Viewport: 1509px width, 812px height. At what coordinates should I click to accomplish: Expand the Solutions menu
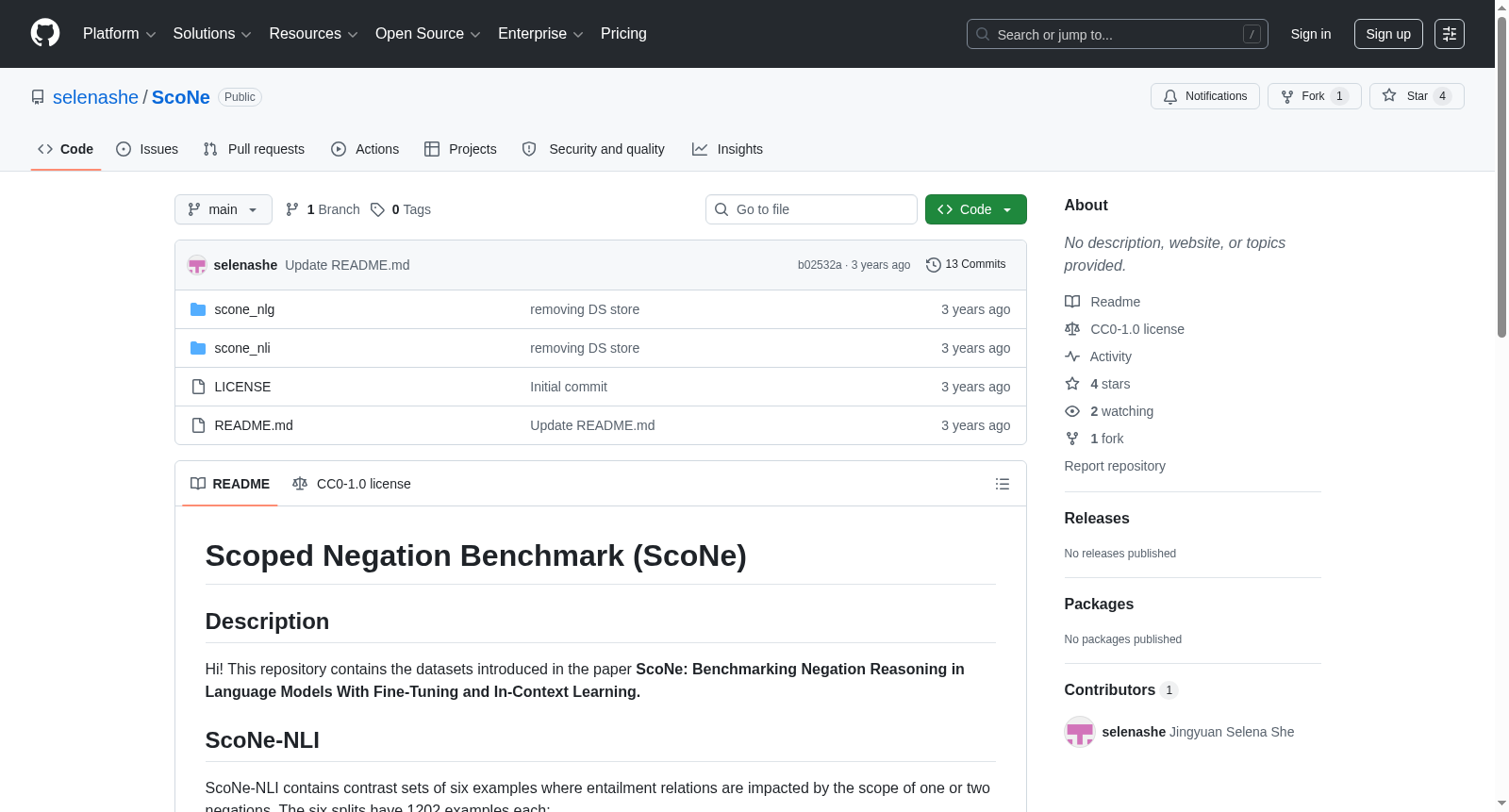click(x=212, y=34)
